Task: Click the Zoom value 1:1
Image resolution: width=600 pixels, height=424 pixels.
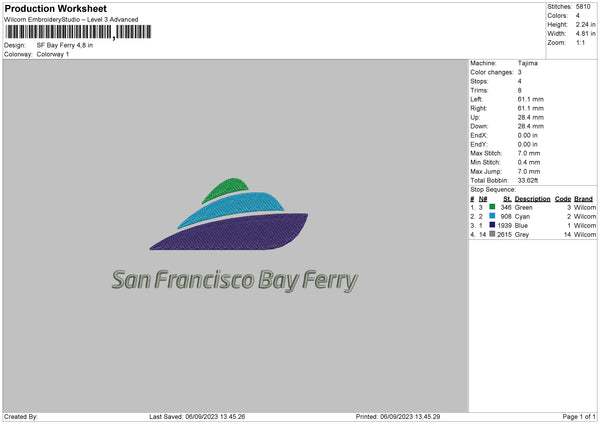Action: click(580, 42)
